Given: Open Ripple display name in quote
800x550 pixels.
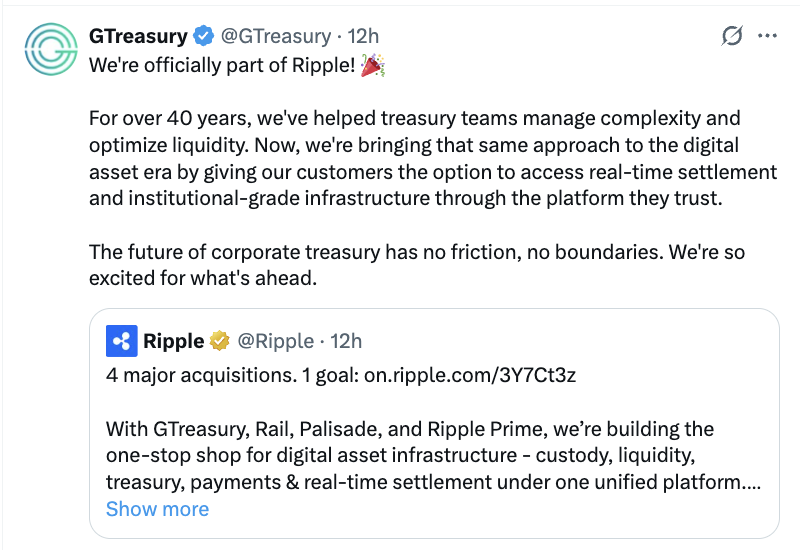Looking at the screenshot, I should (173, 341).
